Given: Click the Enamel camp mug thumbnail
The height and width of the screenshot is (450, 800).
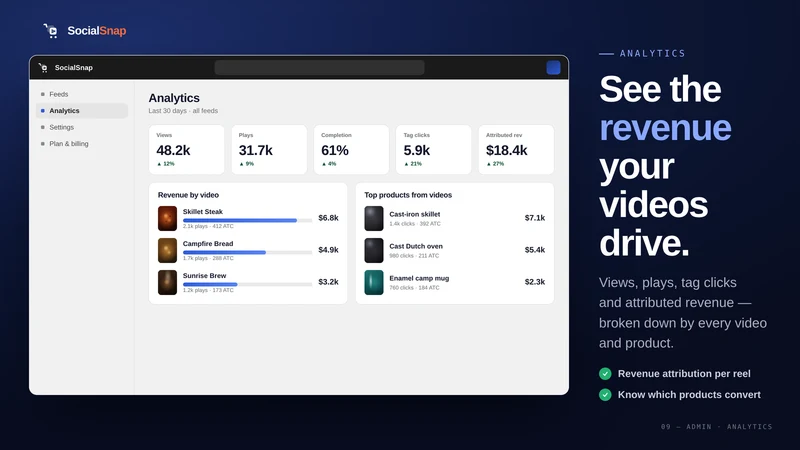Looking at the screenshot, I should 373,282.
